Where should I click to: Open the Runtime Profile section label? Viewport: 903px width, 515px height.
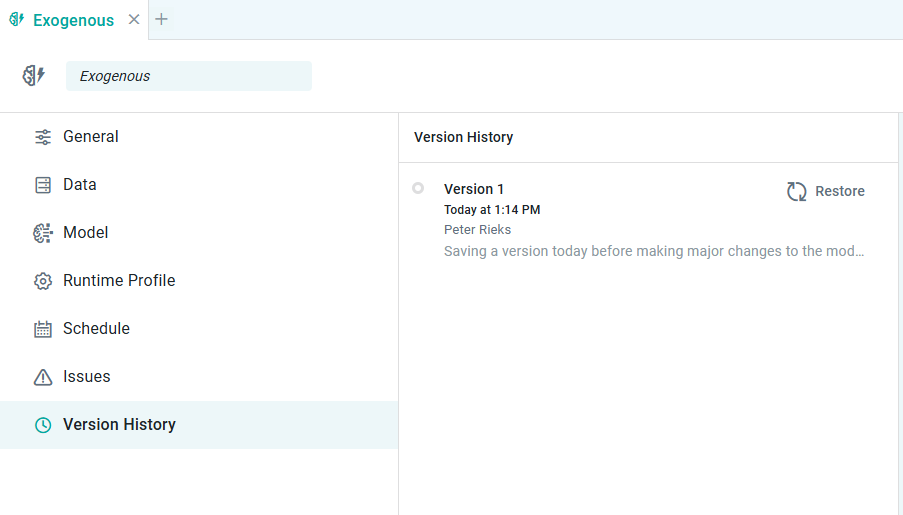[x=119, y=281]
